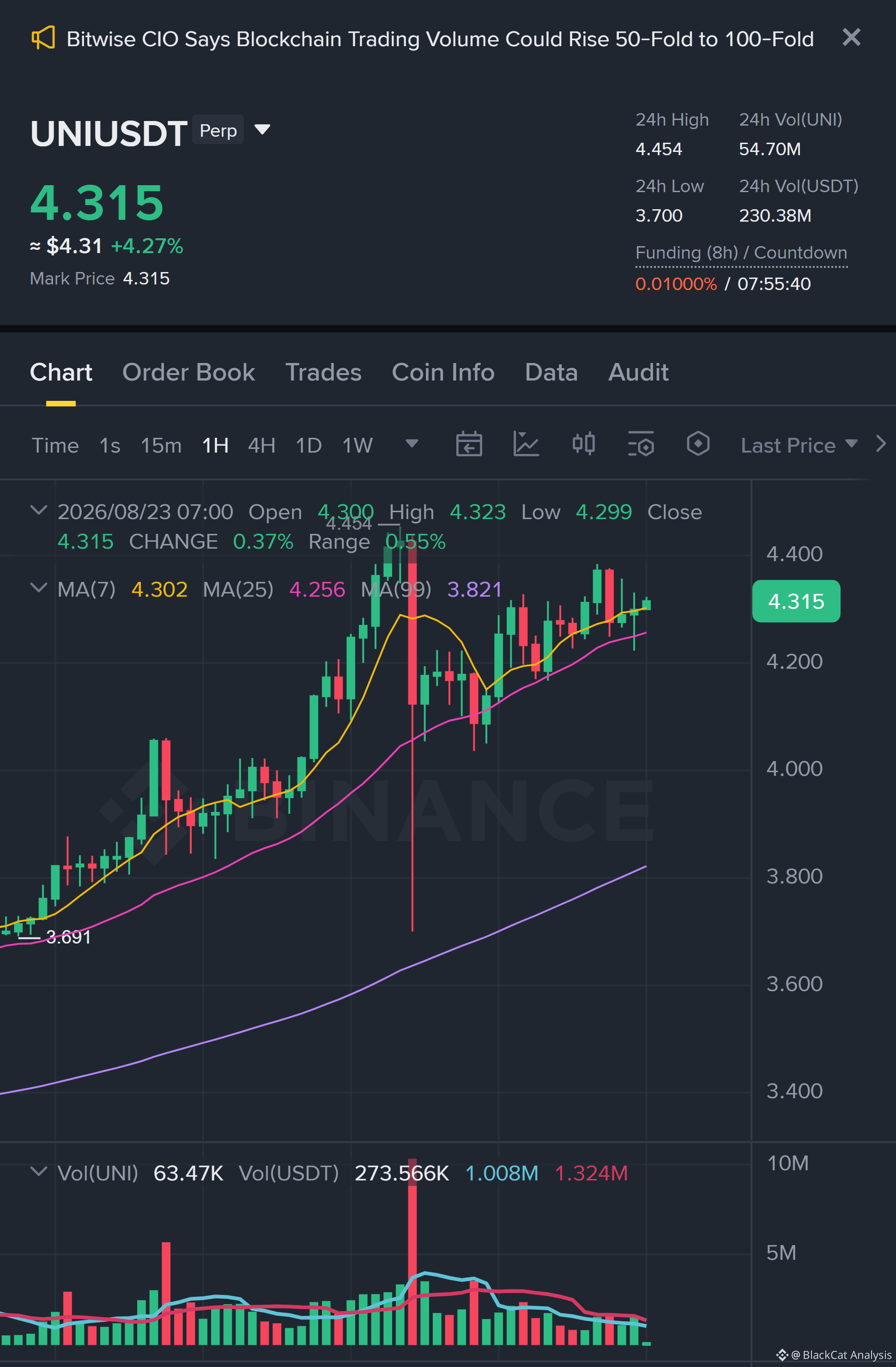
Task: Click the funding rate 0.01000%
Action: tap(676, 284)
